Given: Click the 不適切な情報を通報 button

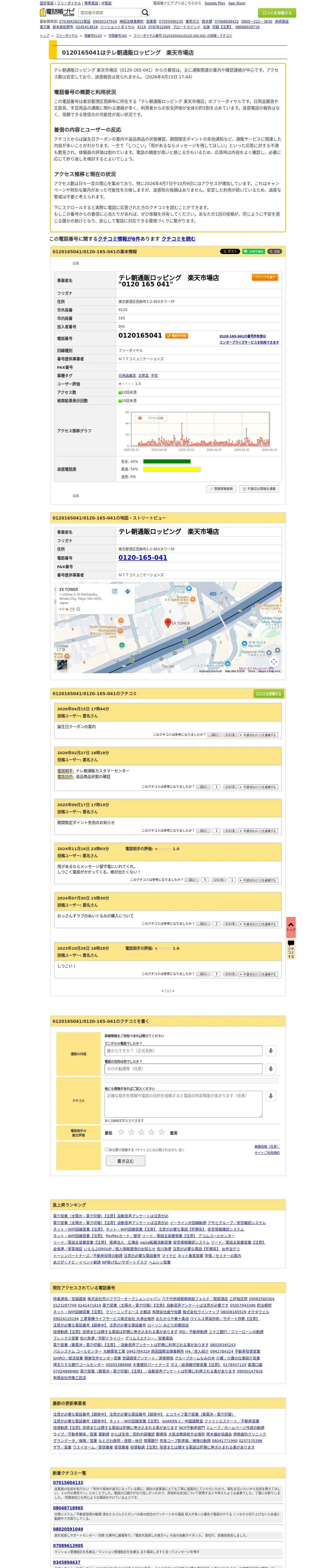Looking at the screenshot, I should coord(259,489).
